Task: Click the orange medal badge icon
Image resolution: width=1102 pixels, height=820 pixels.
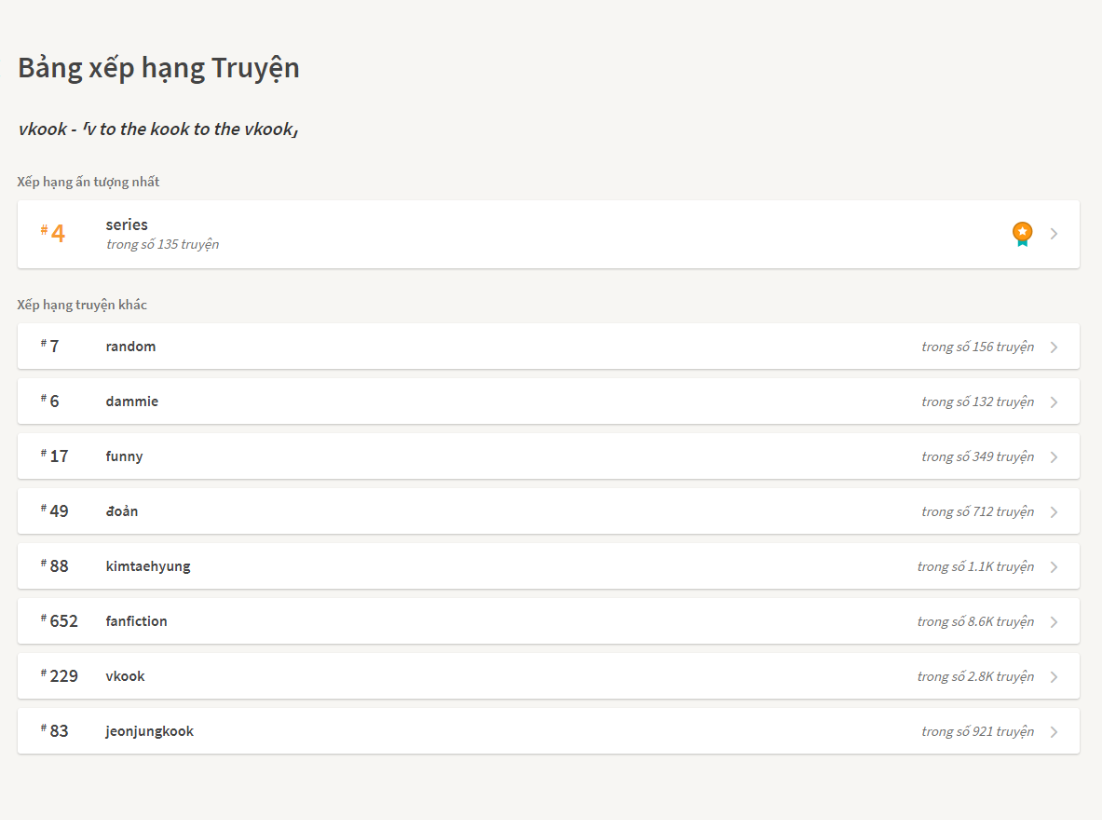Action: click(x=1022, y=234)
